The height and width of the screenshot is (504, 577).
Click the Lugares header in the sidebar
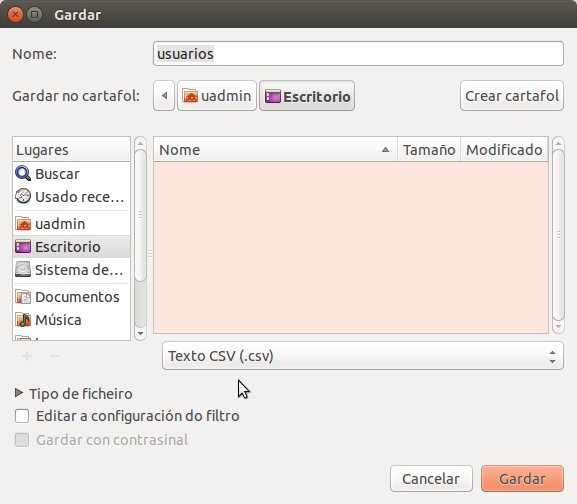(x=71, y=149)
